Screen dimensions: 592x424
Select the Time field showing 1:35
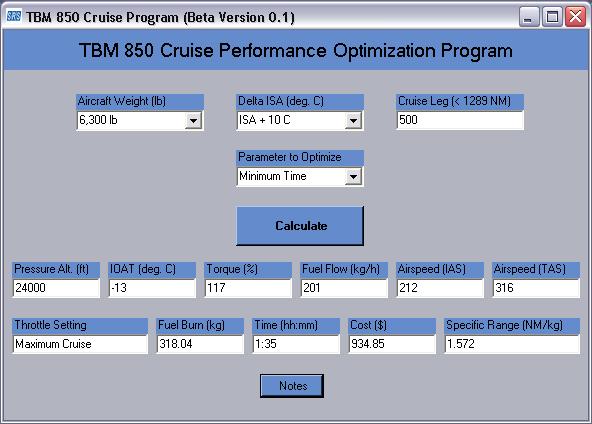click(x=296, y=344)
